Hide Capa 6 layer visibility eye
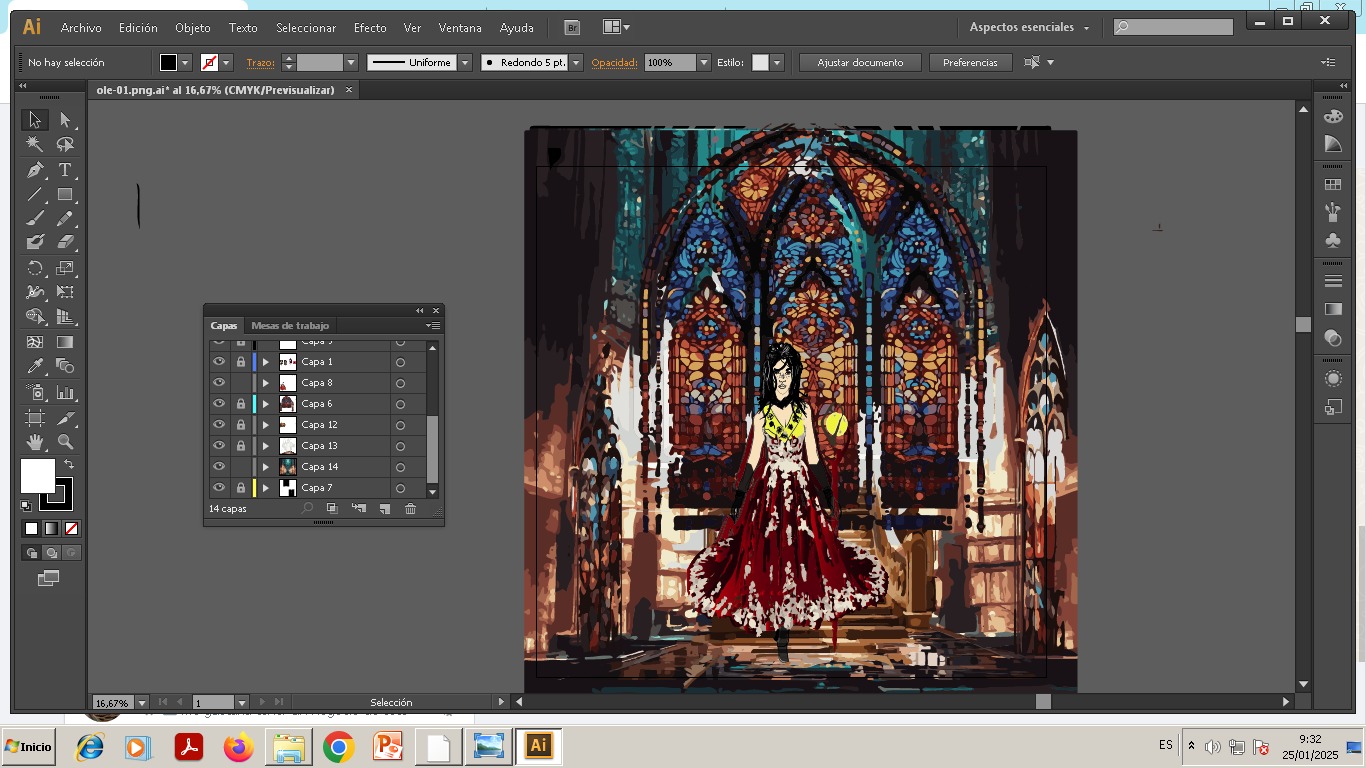Image resolution: width=1366 pixels, height=768 pixels. (x=219, y=404)
